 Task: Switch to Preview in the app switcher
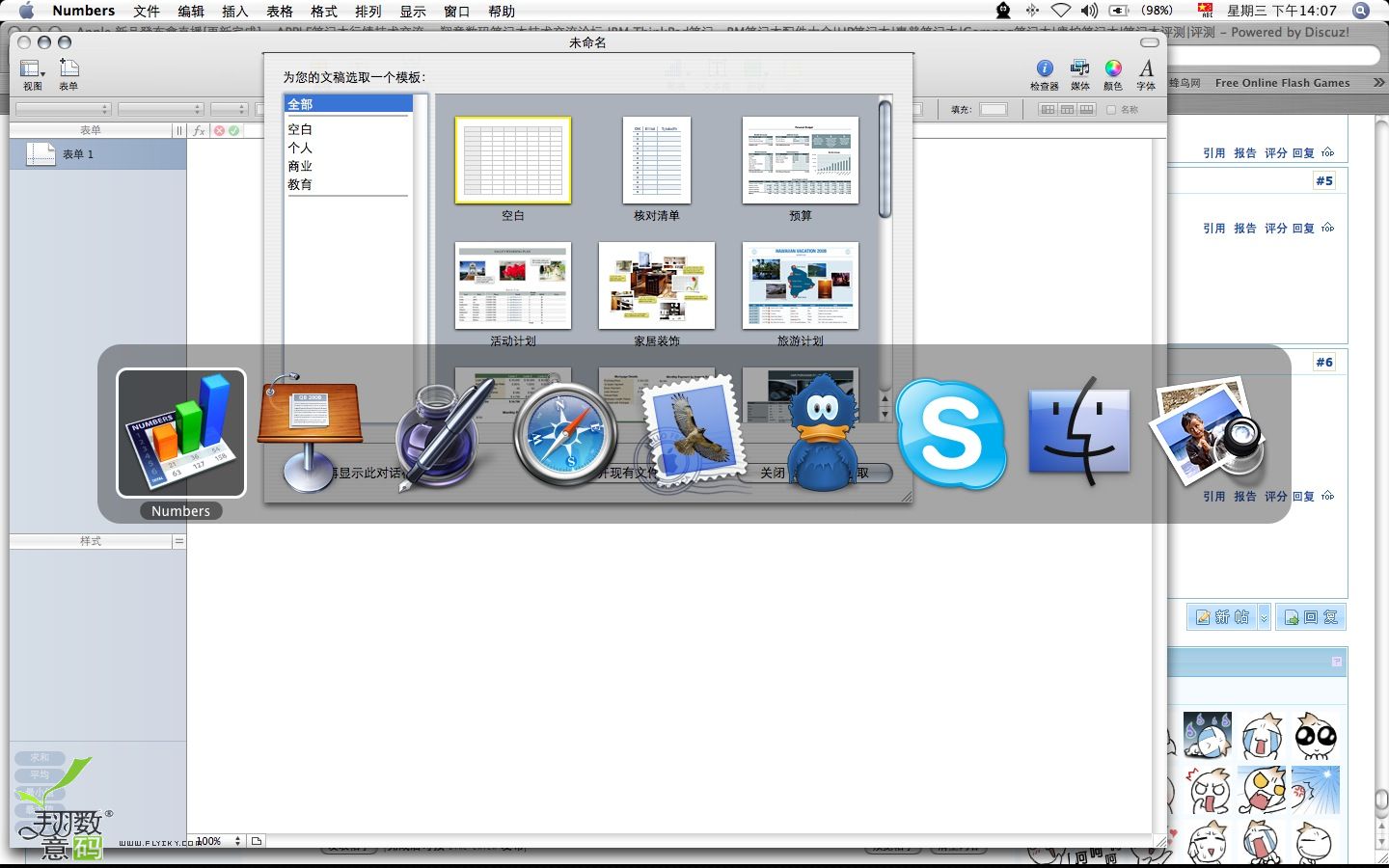[x=1210, y=432]
